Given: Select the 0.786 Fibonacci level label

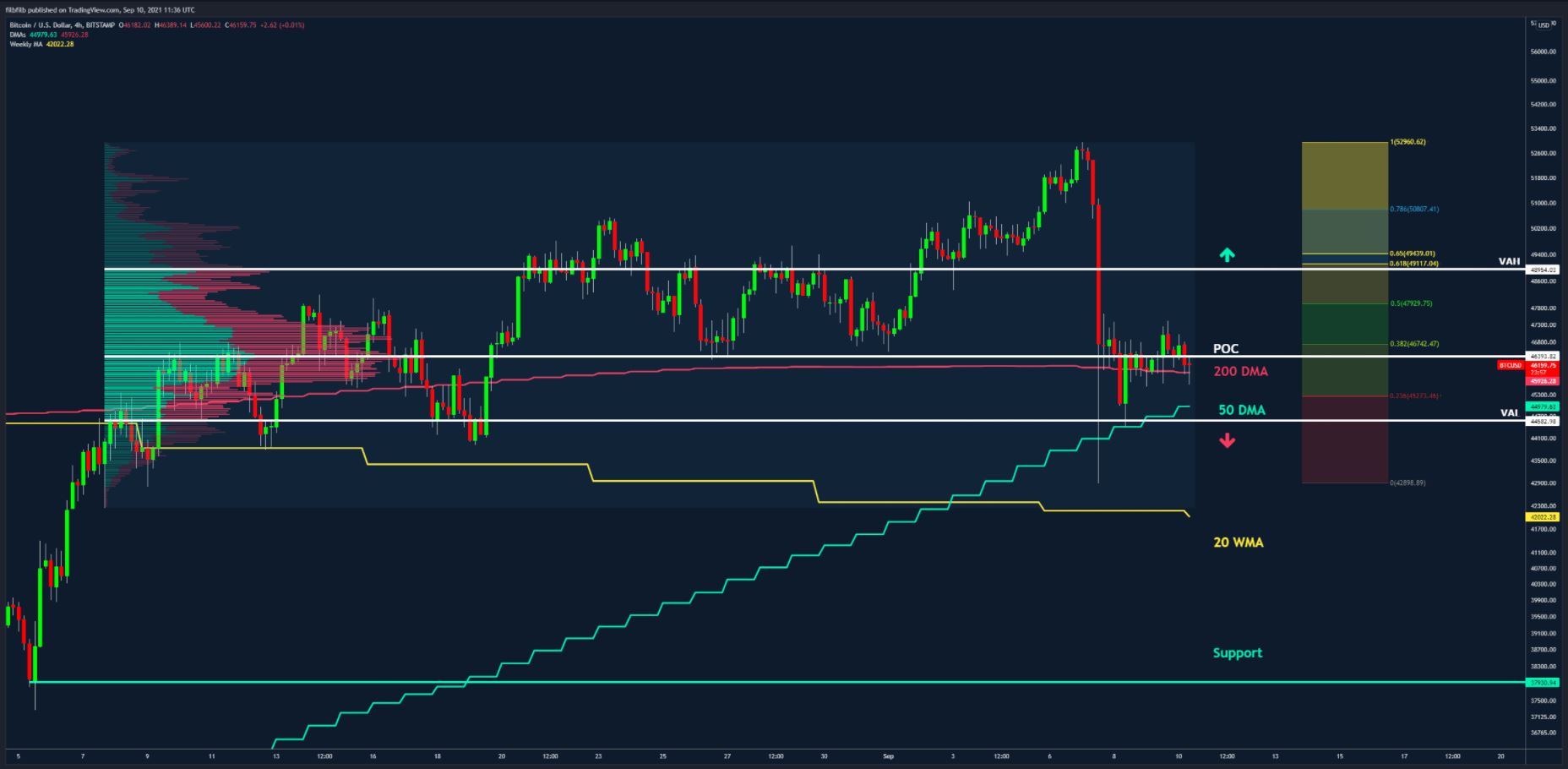Looking at the screenshot, I should (1413, 209).
